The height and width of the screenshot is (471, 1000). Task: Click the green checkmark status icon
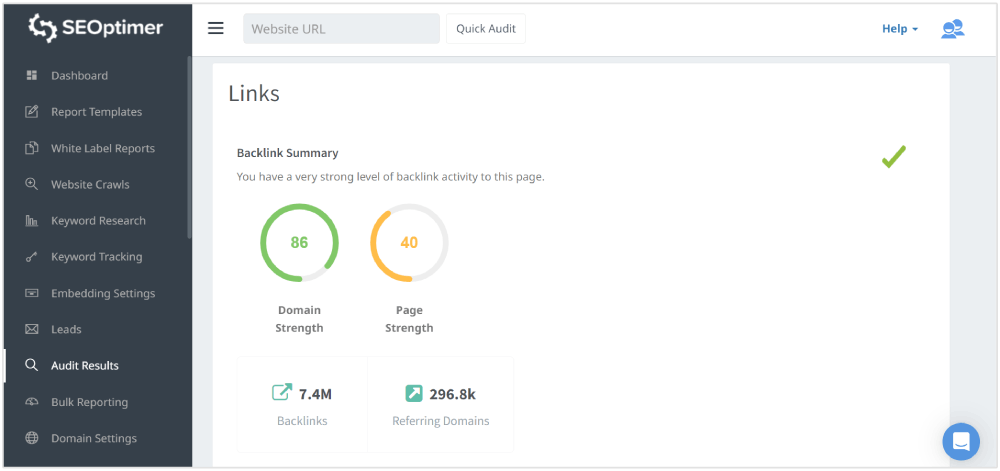click(x=893, y=157)
